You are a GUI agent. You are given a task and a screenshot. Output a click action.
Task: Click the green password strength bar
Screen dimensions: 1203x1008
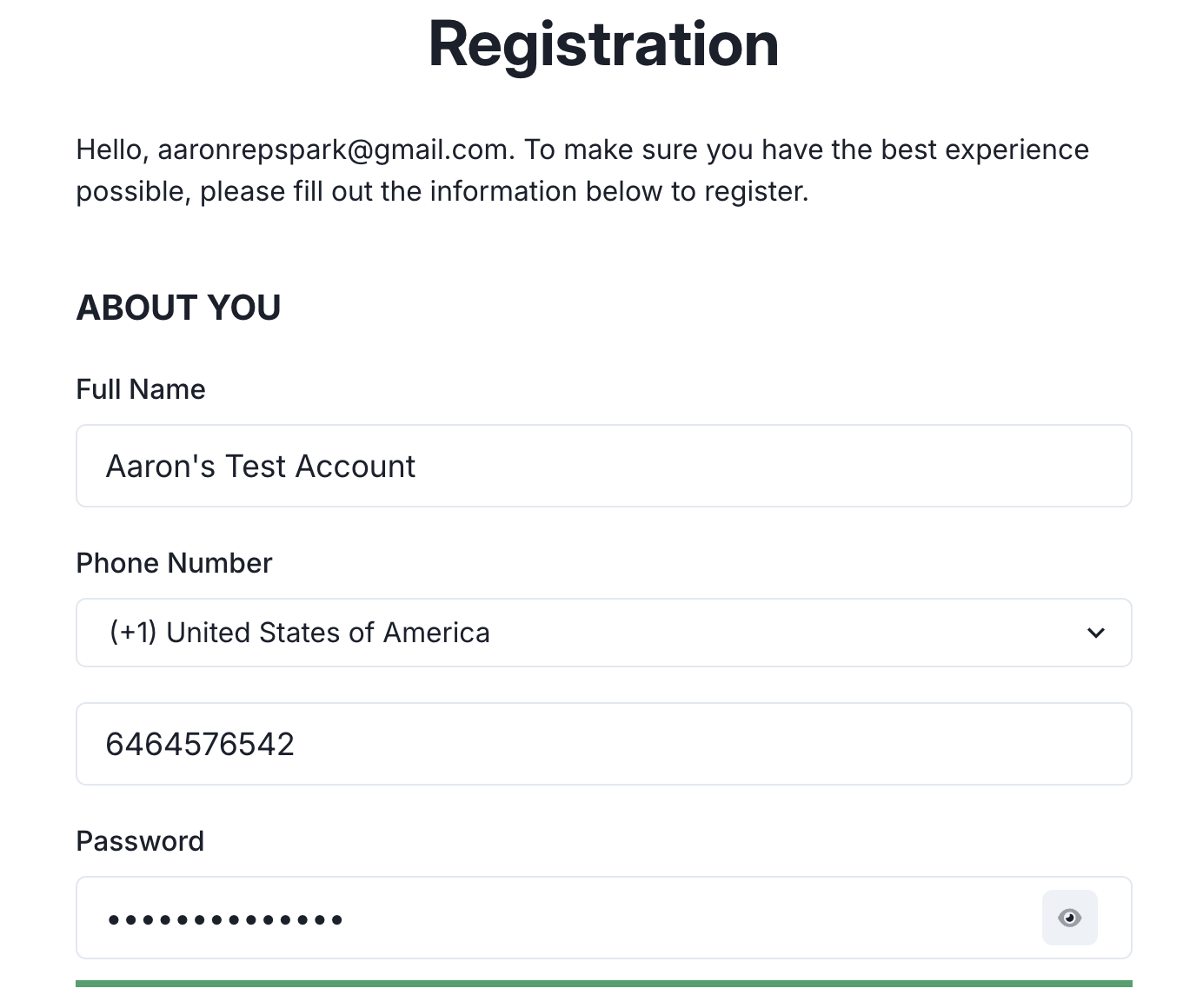[604, 984]
